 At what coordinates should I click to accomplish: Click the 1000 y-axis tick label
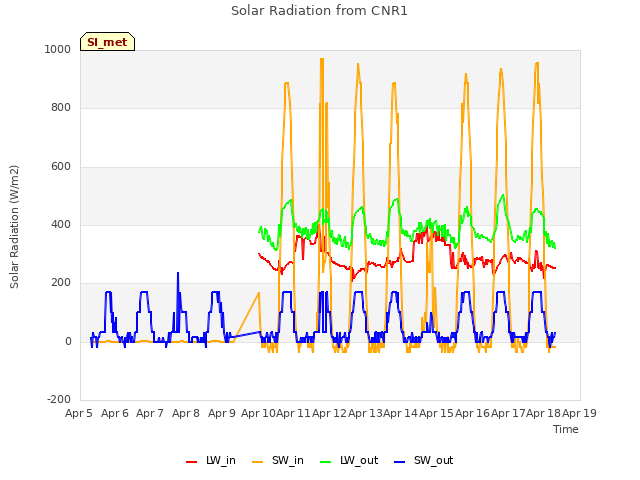point(58,49)
